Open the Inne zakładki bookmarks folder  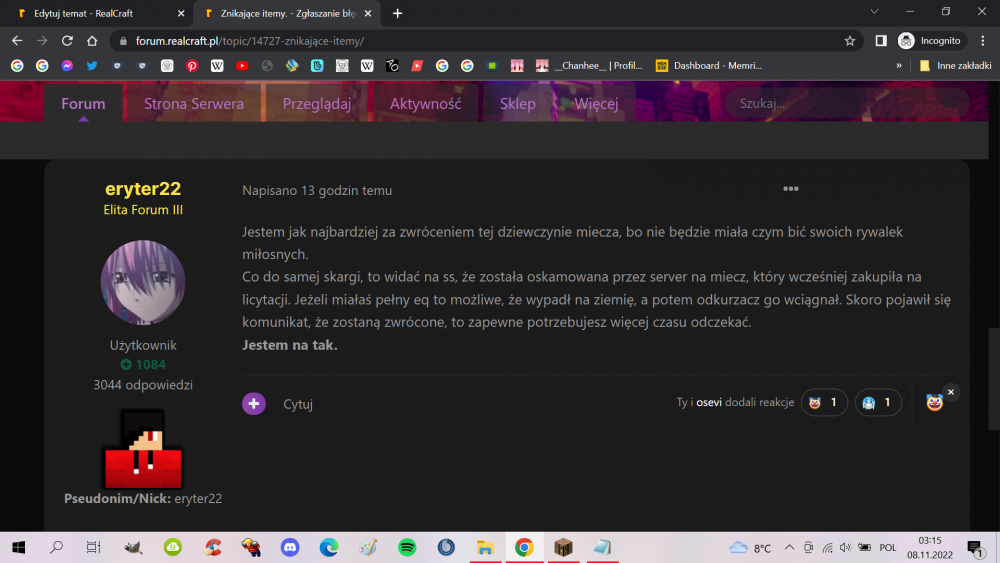[x=955, y=66]
